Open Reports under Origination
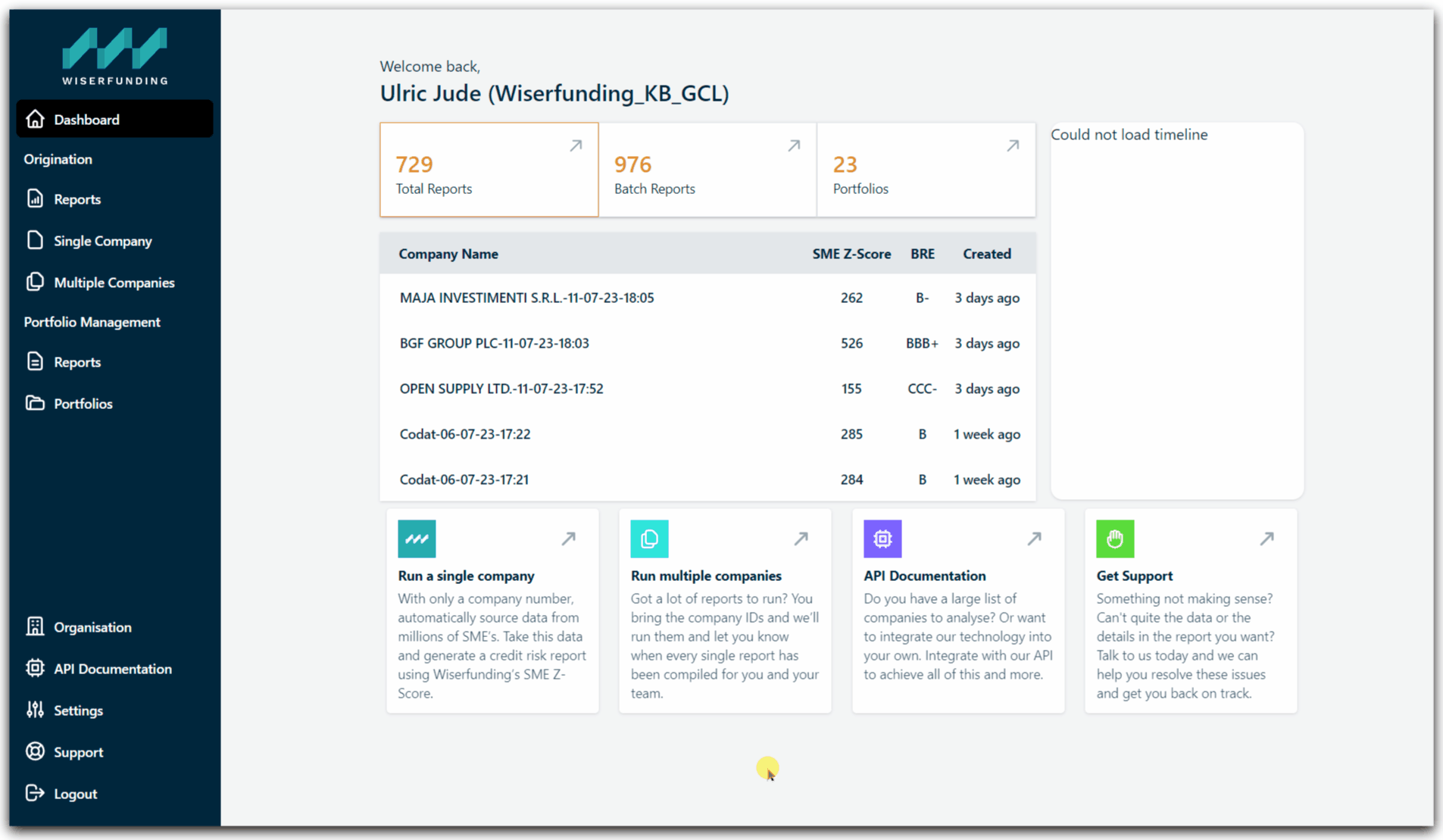Image resolution: width=1443 pixels, height=840 pixels. click(x=114, y=198)
